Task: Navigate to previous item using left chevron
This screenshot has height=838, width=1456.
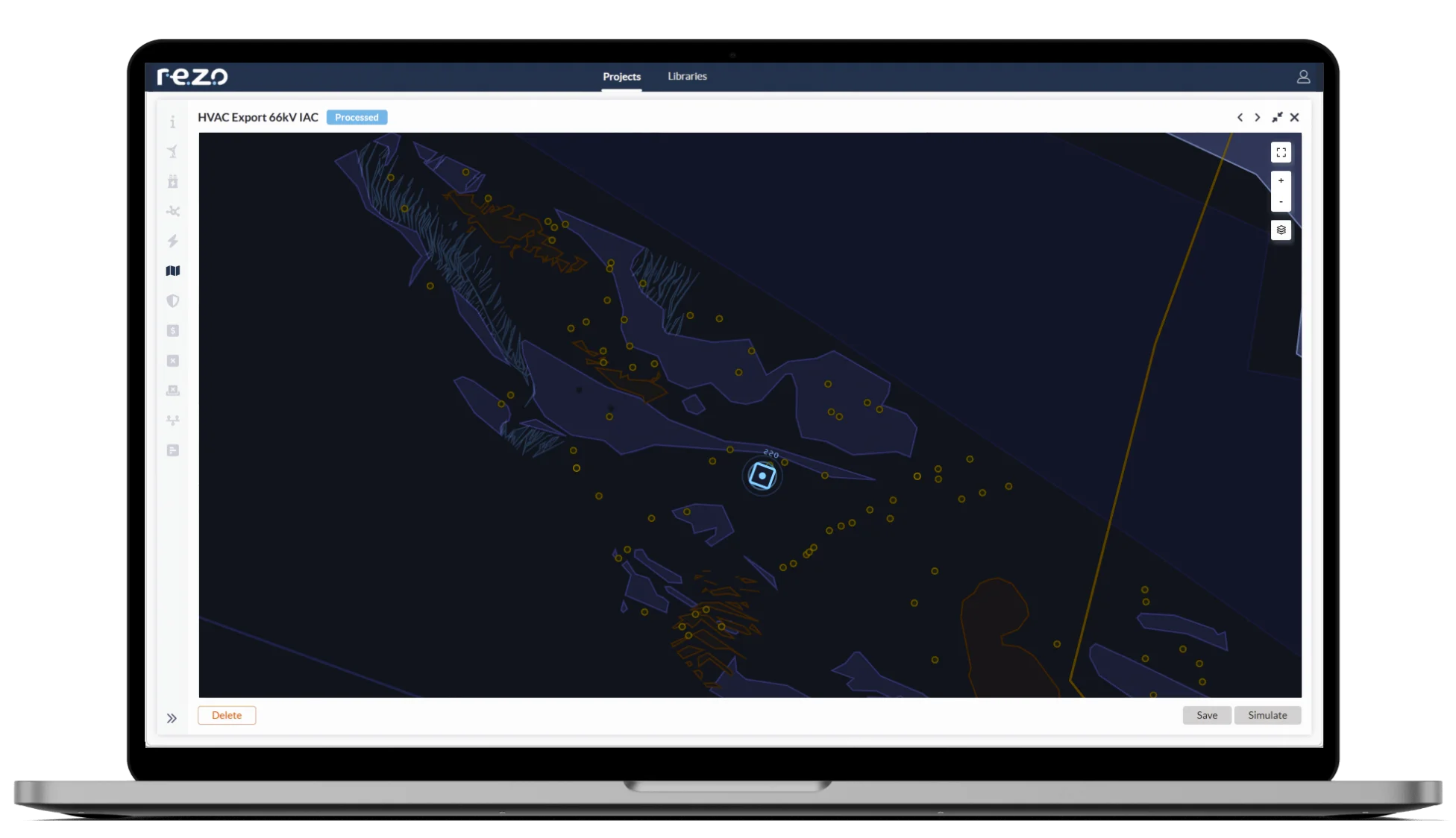Action: [x=1239, y=117]
